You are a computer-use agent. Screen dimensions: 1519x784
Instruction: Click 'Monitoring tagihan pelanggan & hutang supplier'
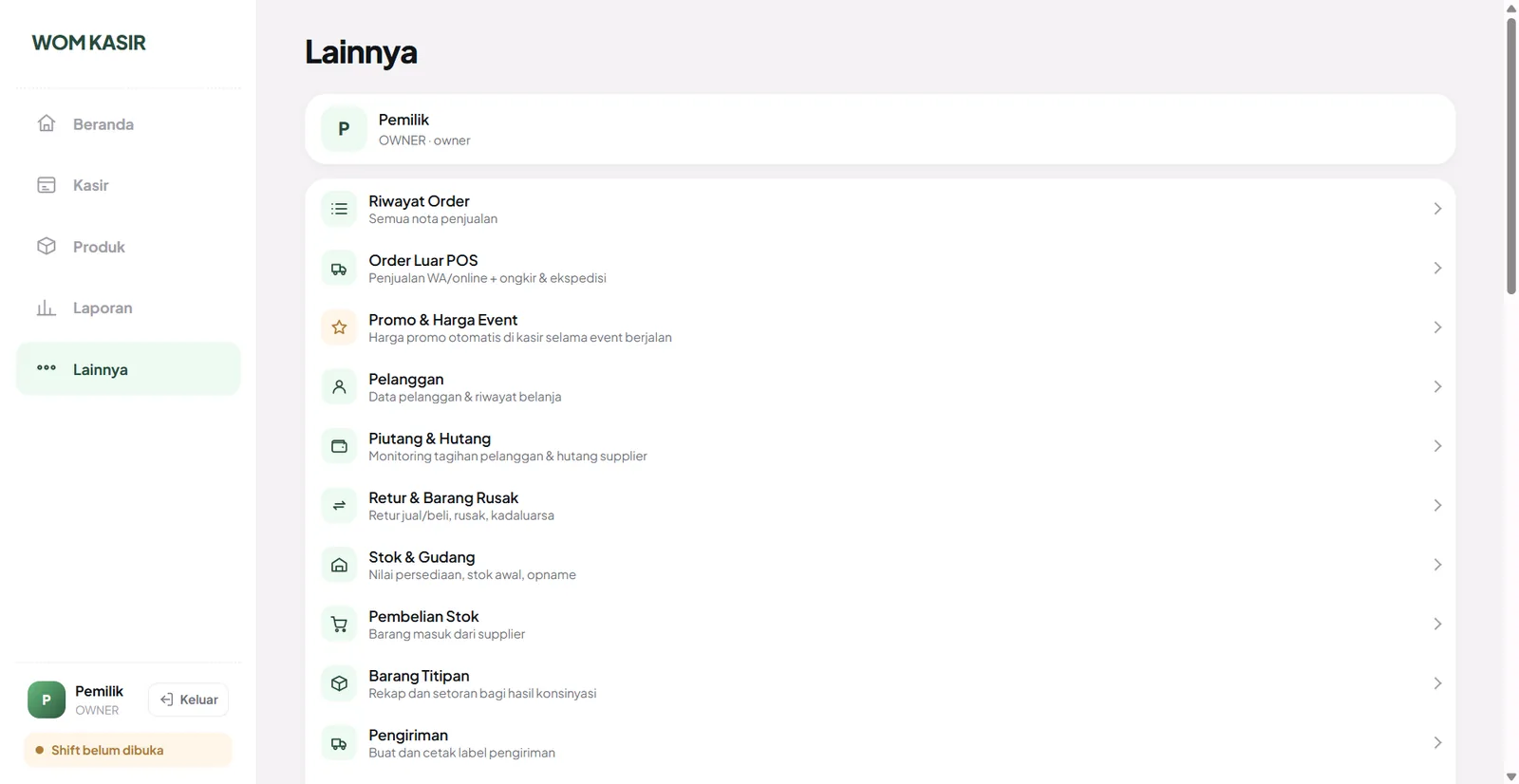pos(508,456)
